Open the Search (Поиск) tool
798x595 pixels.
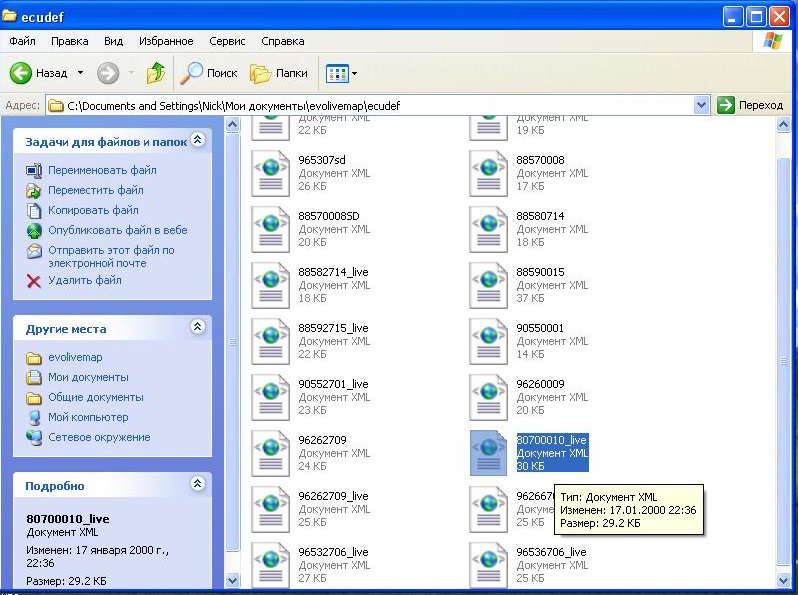[x=208, y=73]
